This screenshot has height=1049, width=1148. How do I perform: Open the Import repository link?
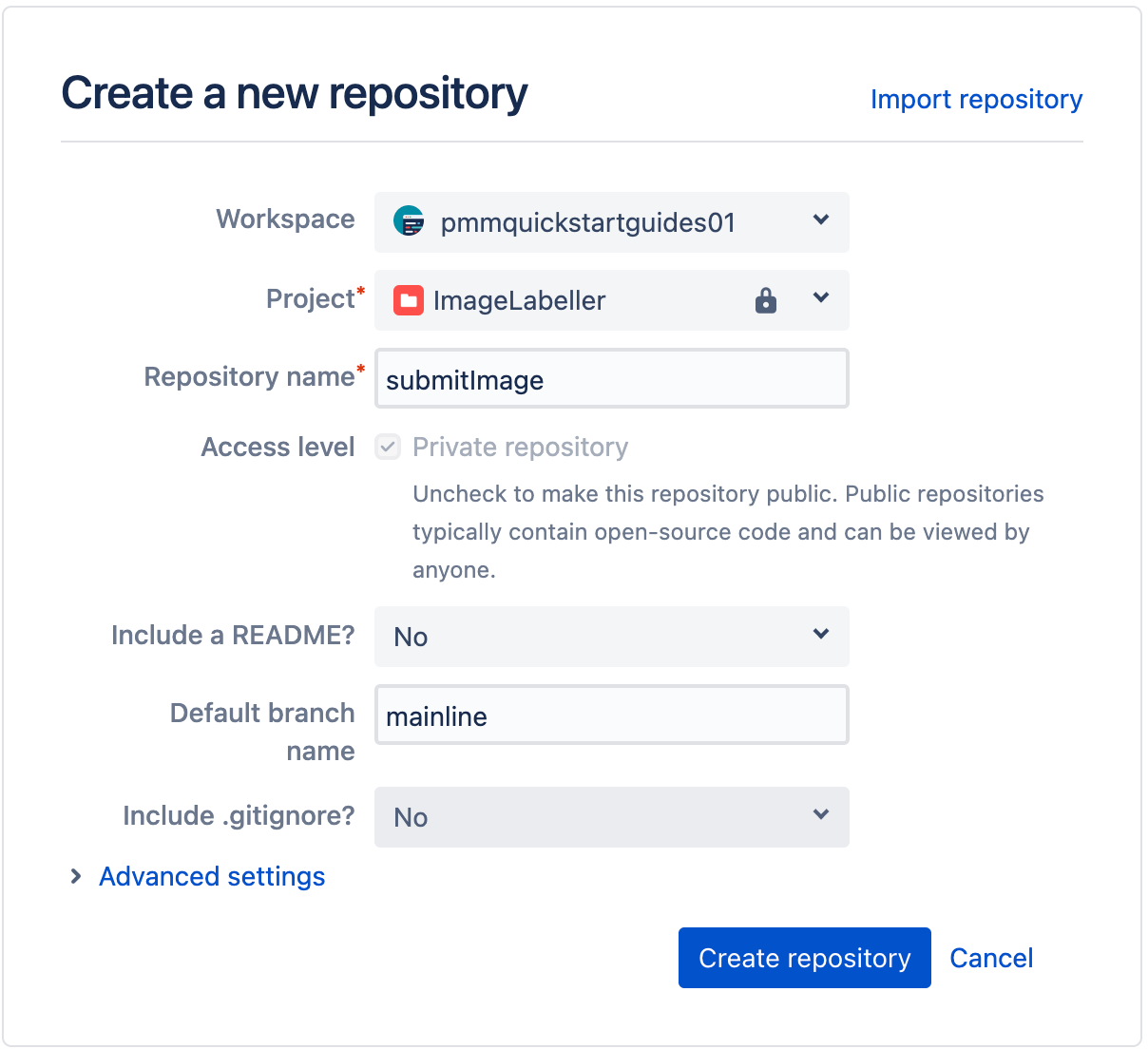point(976,99)
